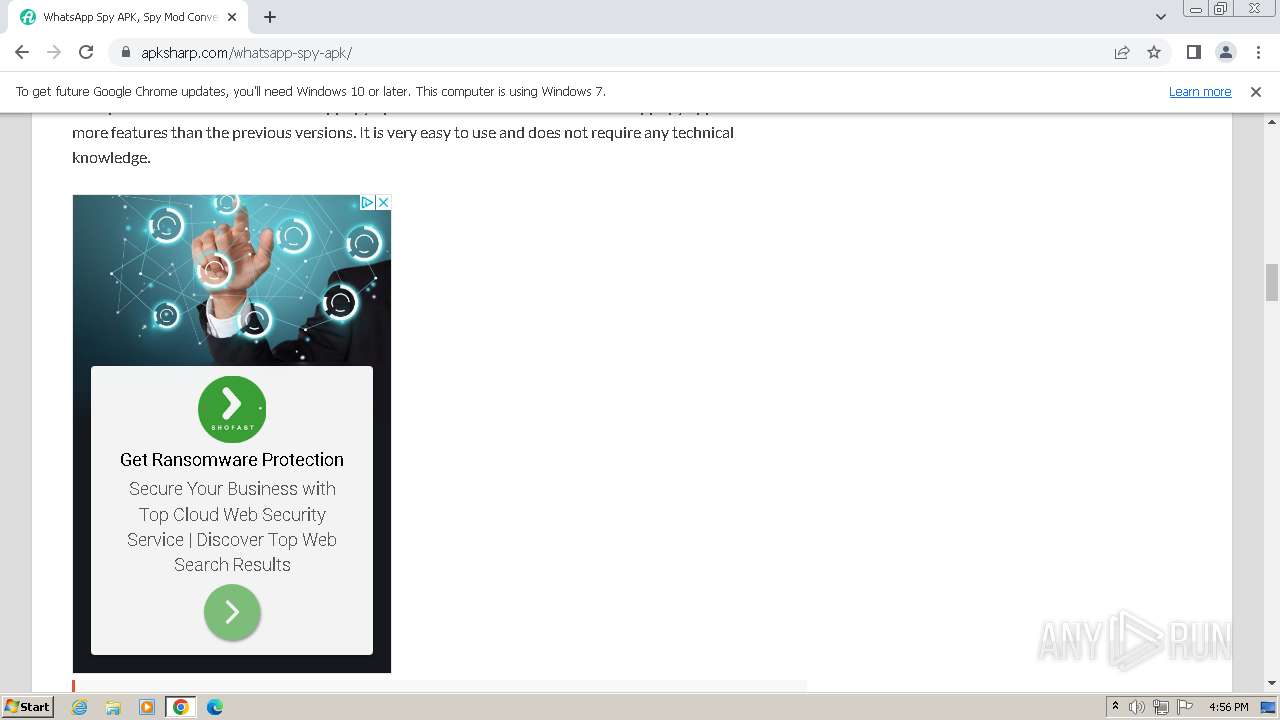Toggle the Chrome side panel
Image resolution: width=1280 pixels, height=720 pixels.
1193,52
